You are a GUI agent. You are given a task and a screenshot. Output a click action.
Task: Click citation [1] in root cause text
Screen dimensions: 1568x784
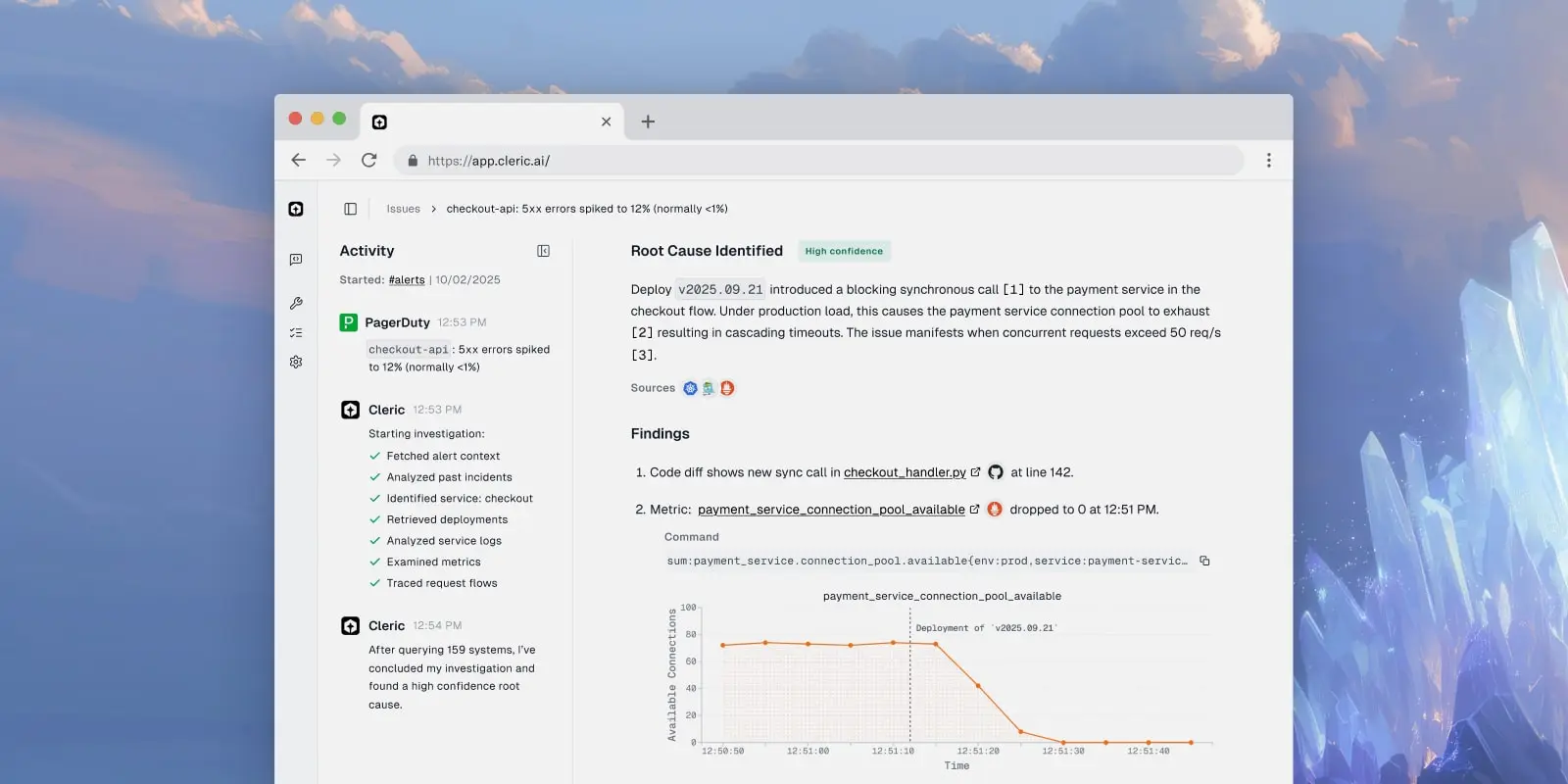1013,290
